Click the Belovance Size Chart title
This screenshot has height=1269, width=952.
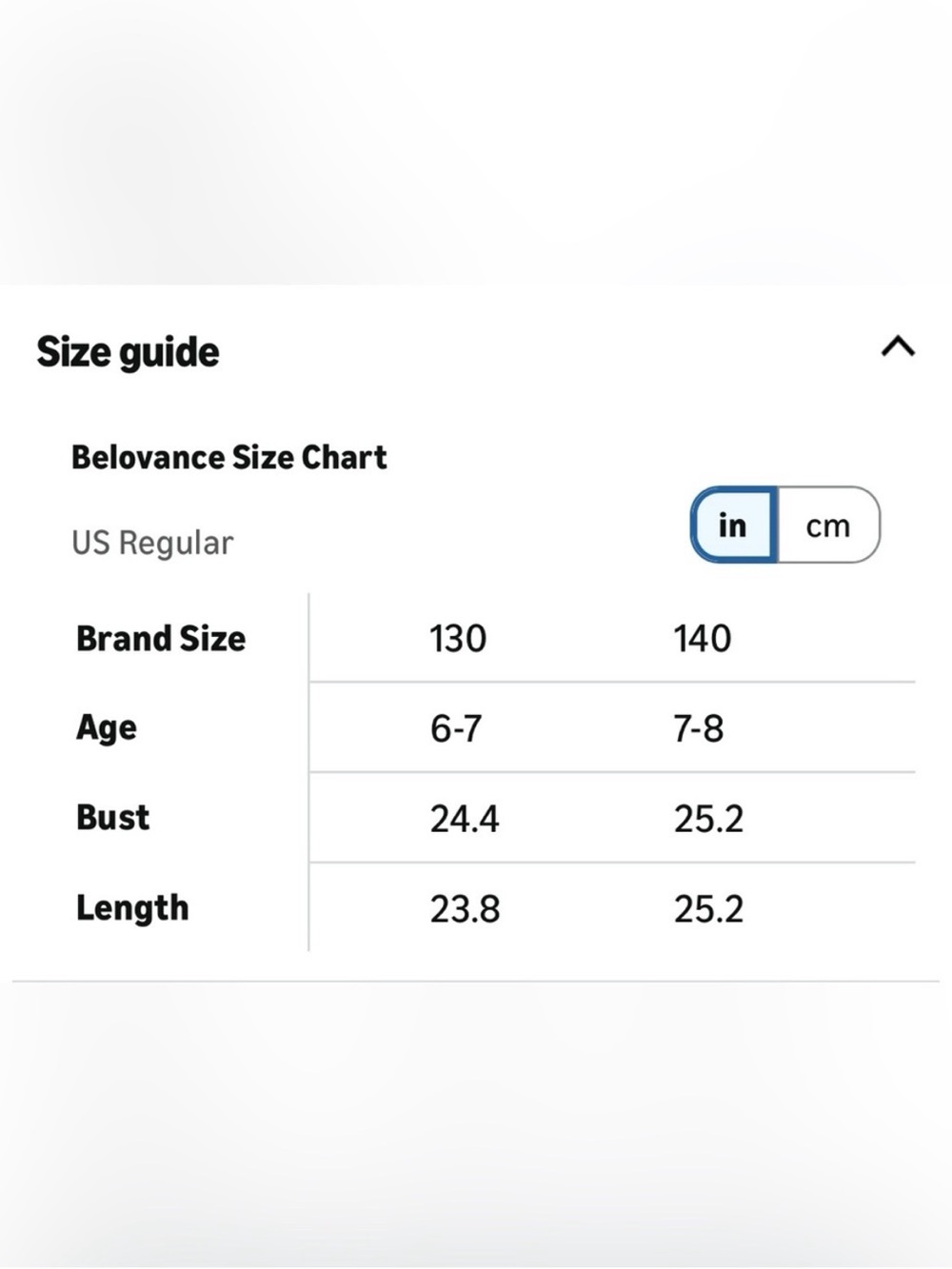[x=229, y=457]
